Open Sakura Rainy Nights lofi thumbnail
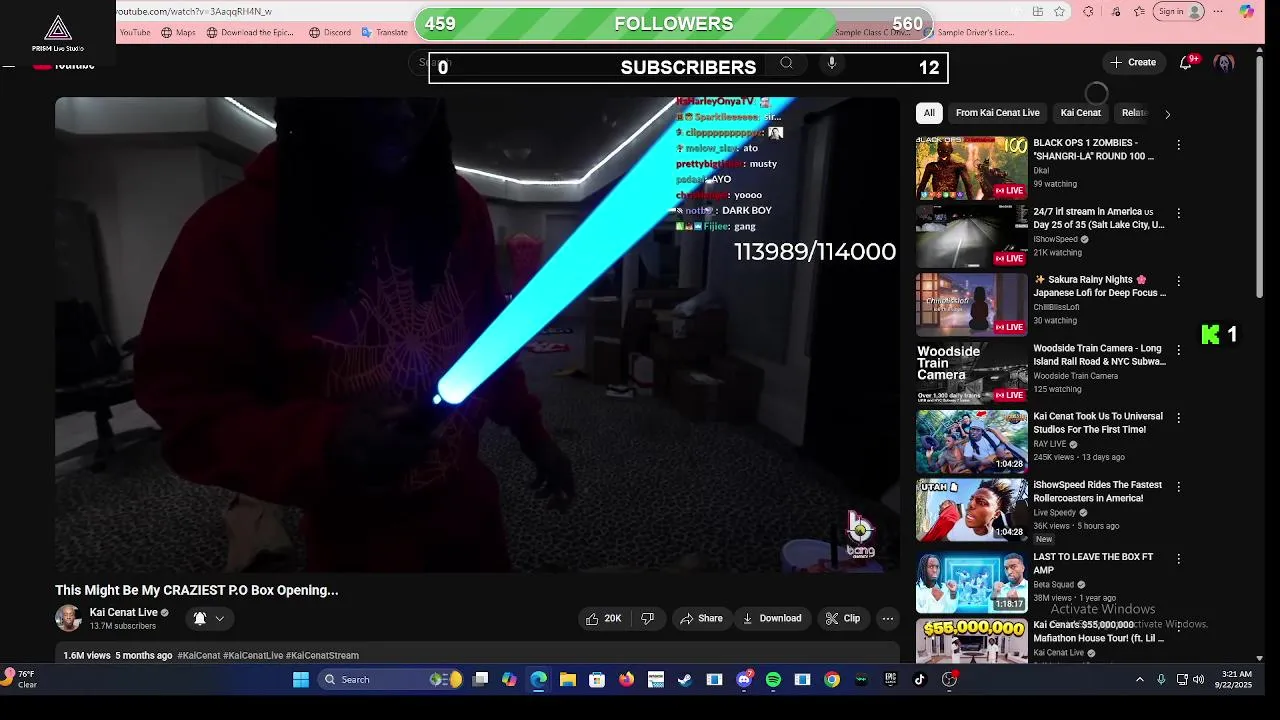 (972, 305)
